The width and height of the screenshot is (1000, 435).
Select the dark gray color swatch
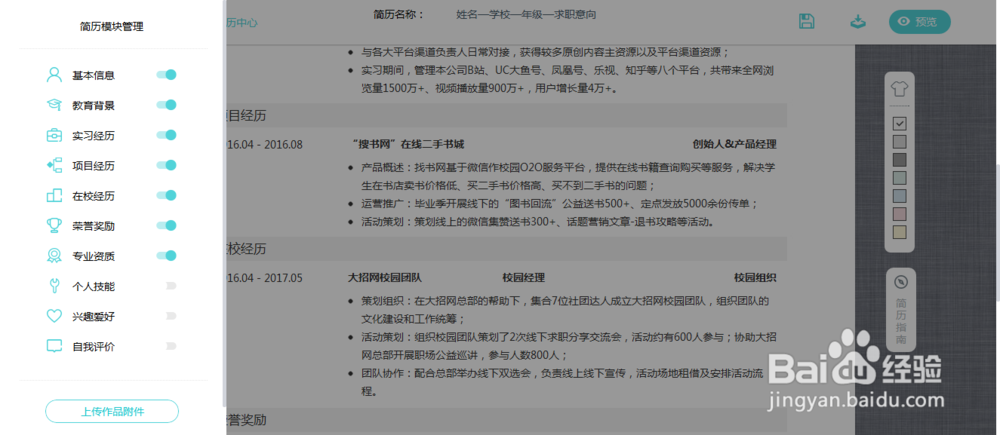tap(899, 159)
